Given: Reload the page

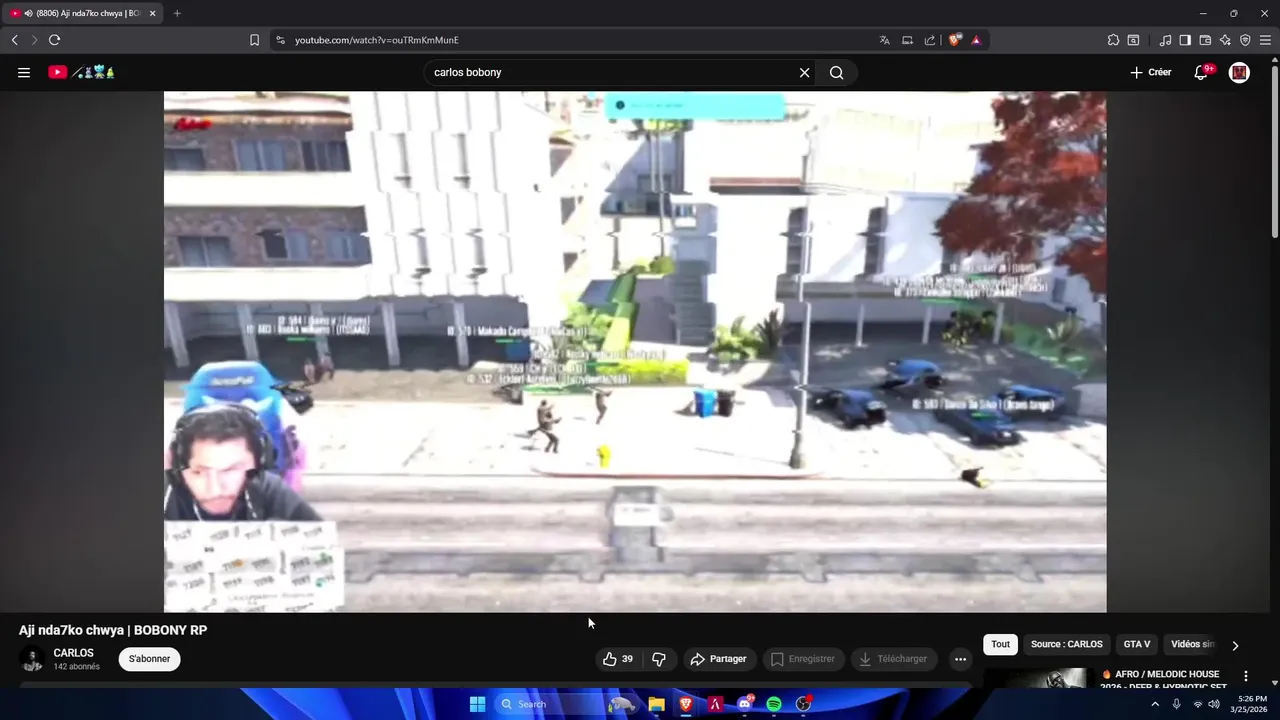Looking at the screenshot, I should [54, 40].
